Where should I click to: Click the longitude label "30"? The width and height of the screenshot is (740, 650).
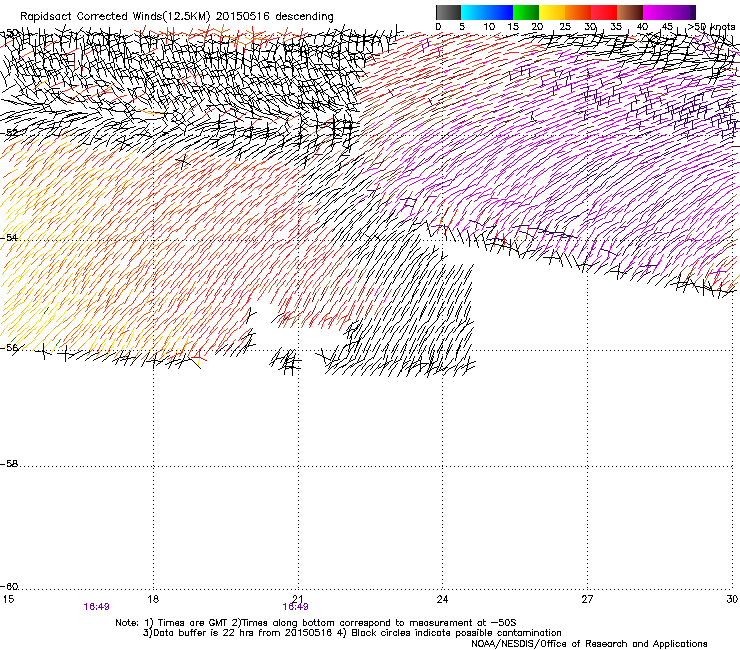point(732,599)
